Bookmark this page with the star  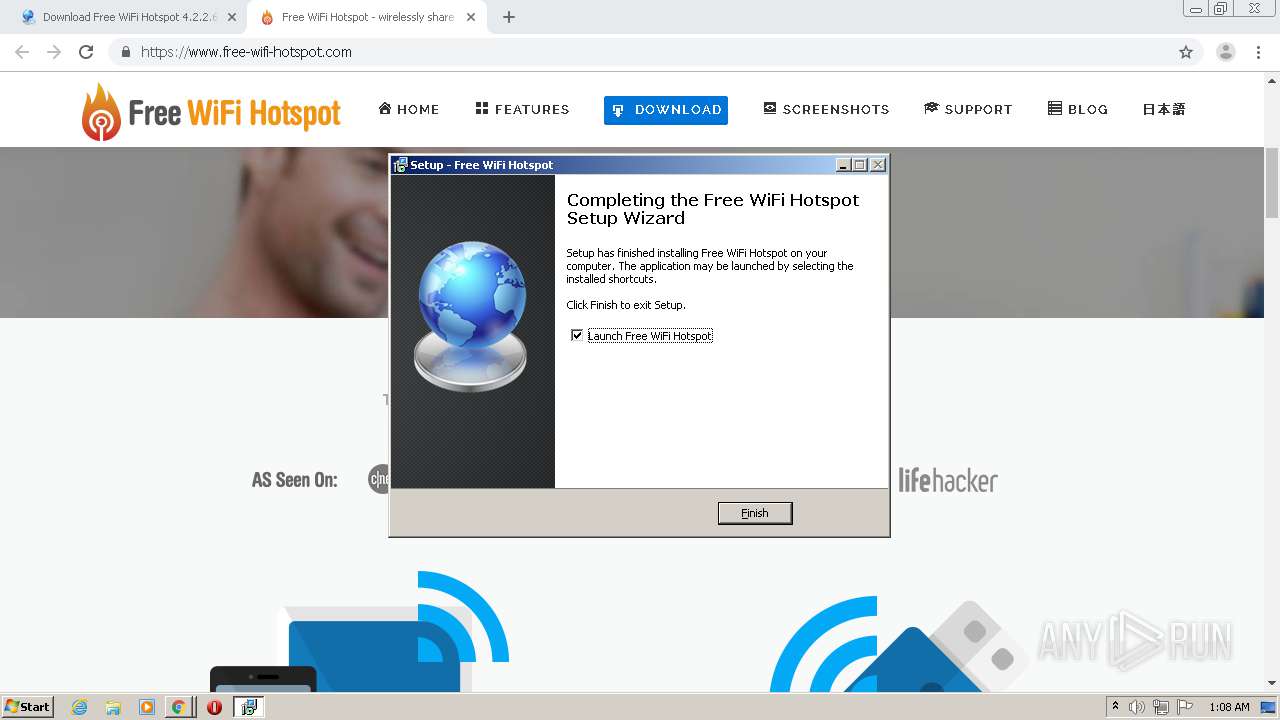click(x=1186, y=52)
